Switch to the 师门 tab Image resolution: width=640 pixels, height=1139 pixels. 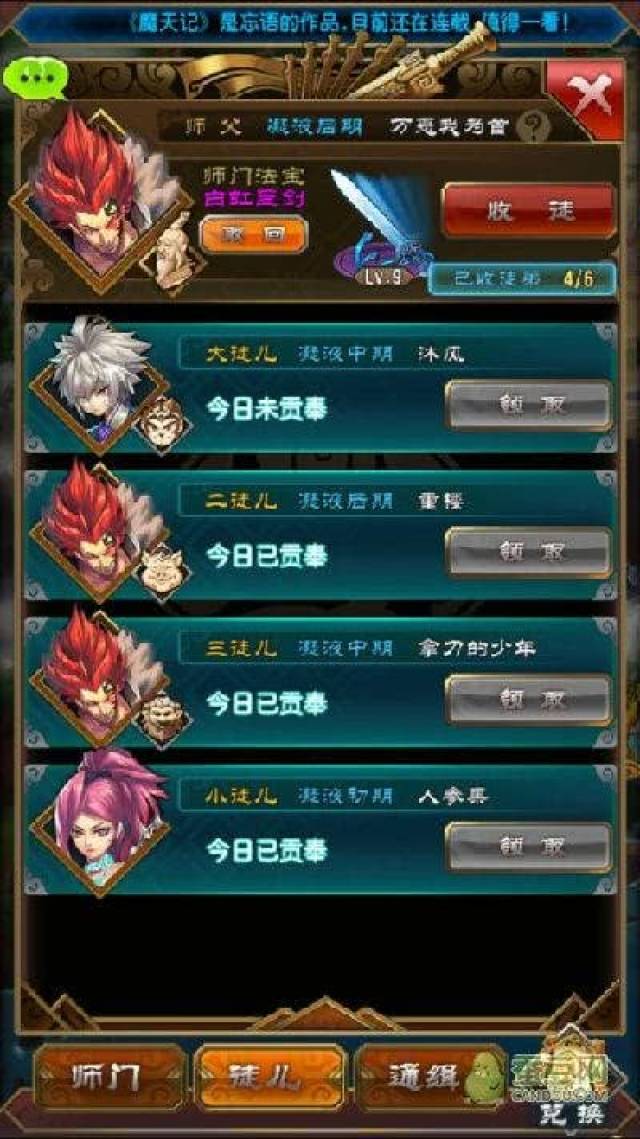click(x=110, y=1077)
